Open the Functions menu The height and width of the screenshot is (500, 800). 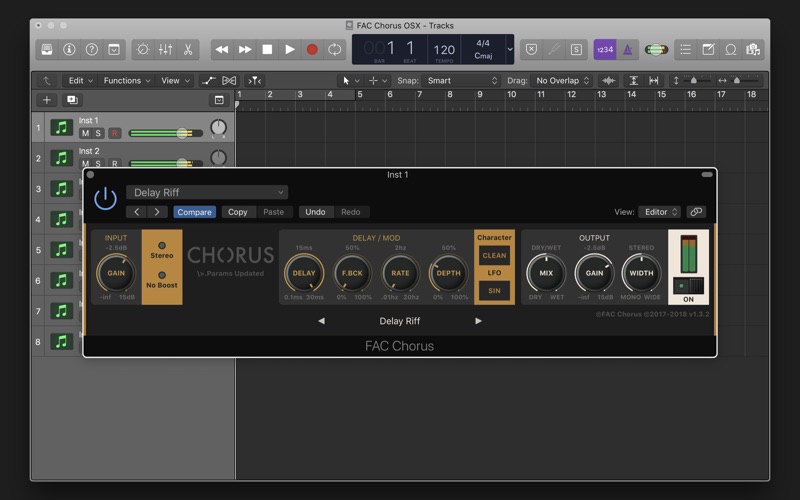pos(127,81)
